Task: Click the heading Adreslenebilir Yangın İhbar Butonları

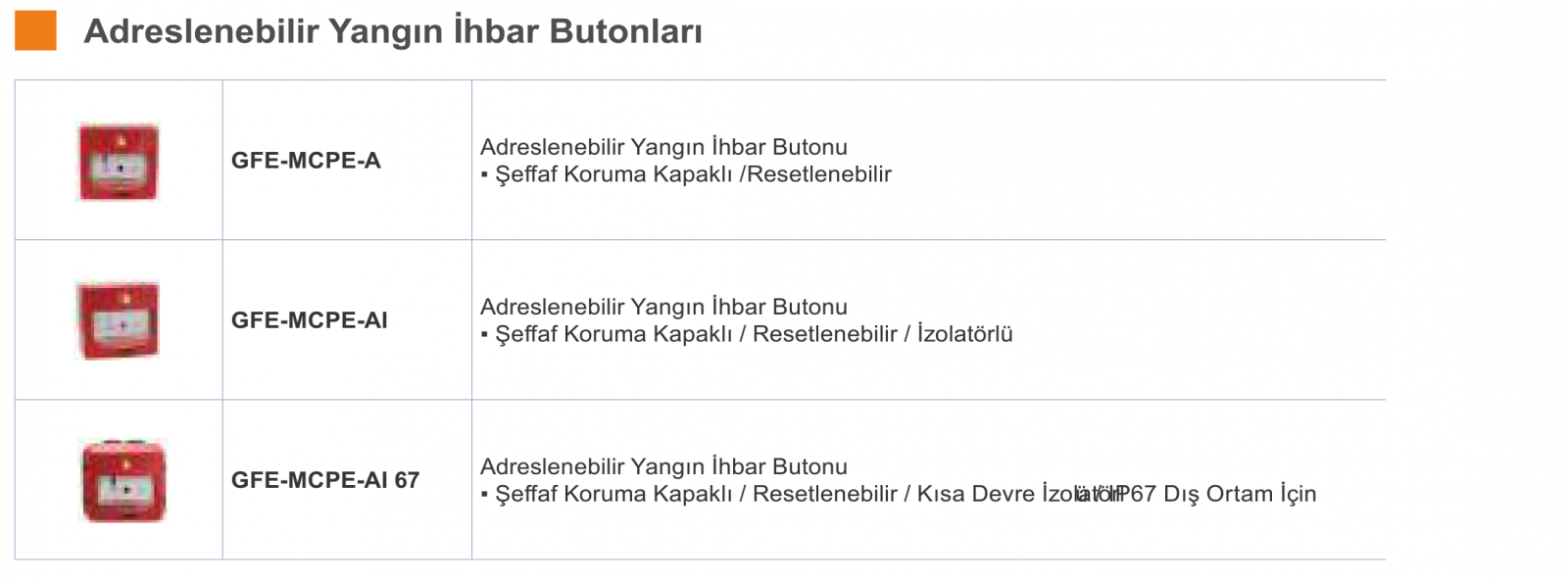Action: [x=393, y=31]
